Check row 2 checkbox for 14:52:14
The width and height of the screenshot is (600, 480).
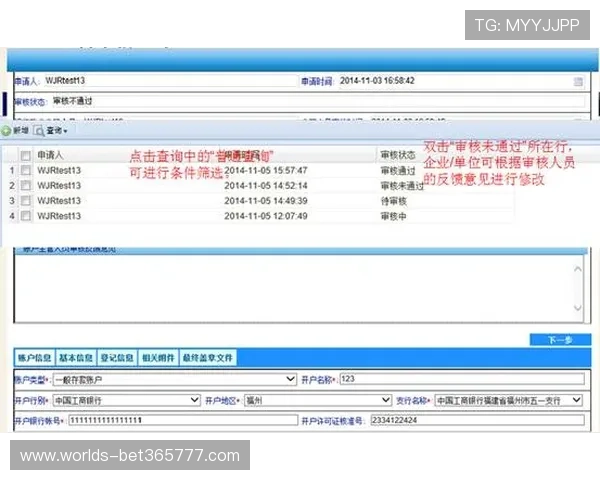26,186
